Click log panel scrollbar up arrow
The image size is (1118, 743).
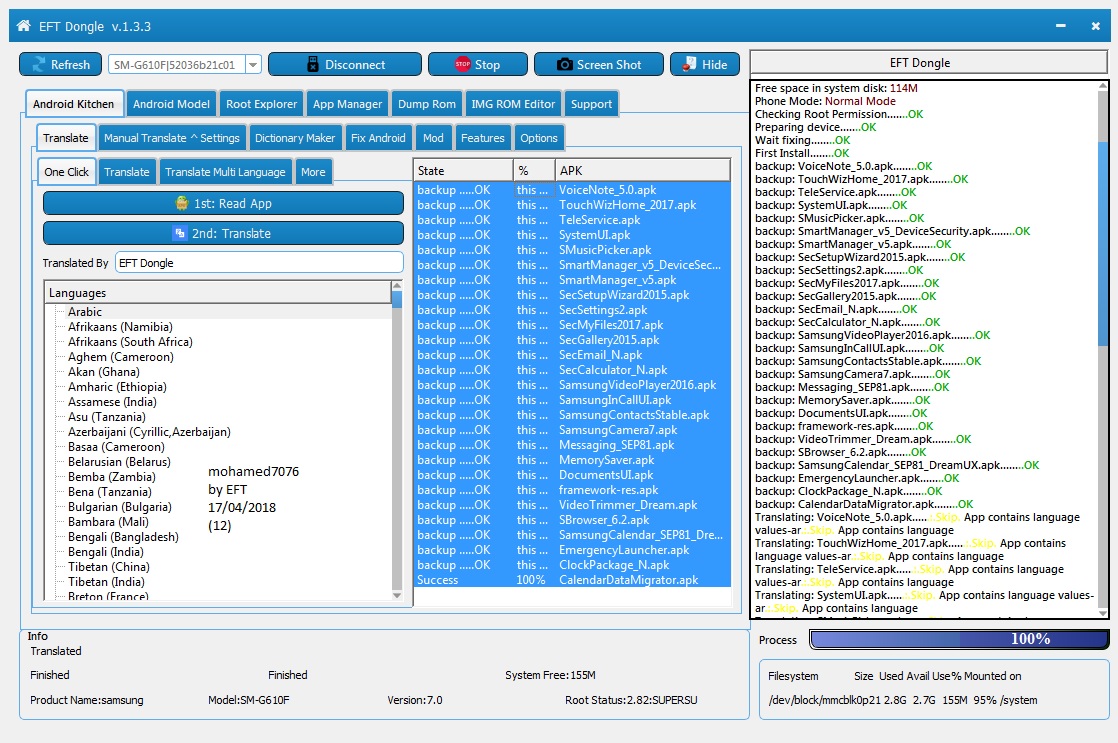pyautogui.click(x=1102, y=87)
